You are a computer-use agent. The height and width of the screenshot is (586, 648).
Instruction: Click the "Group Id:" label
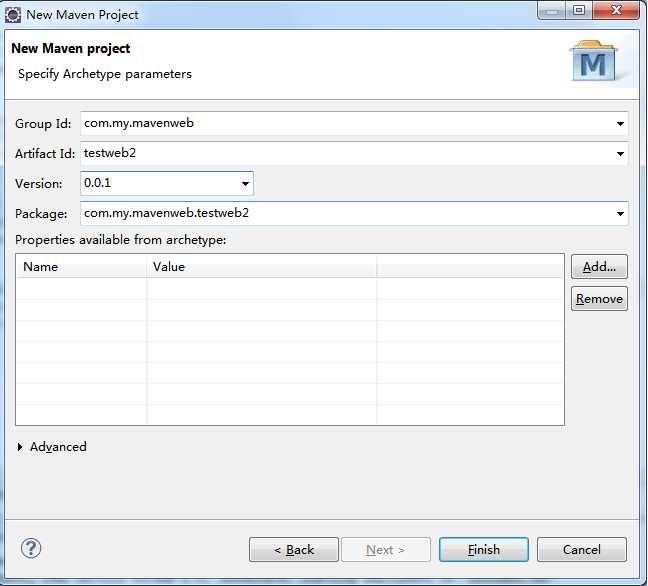43,124
